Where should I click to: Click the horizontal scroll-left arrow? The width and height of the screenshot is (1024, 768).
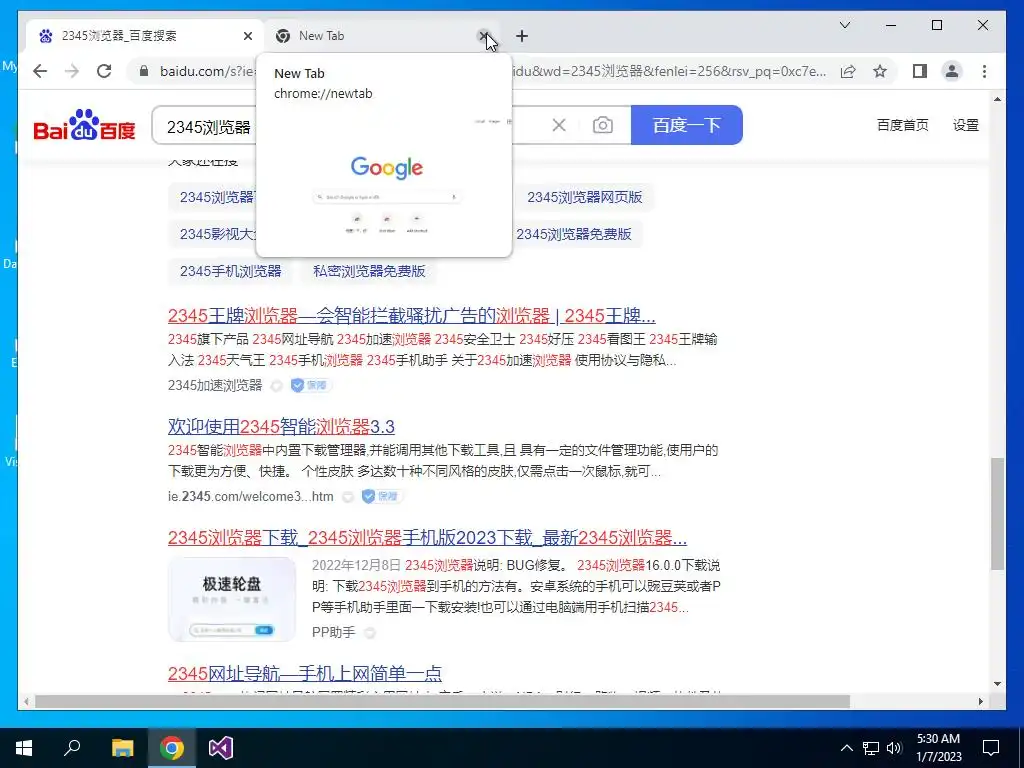(x=26, y=701)
